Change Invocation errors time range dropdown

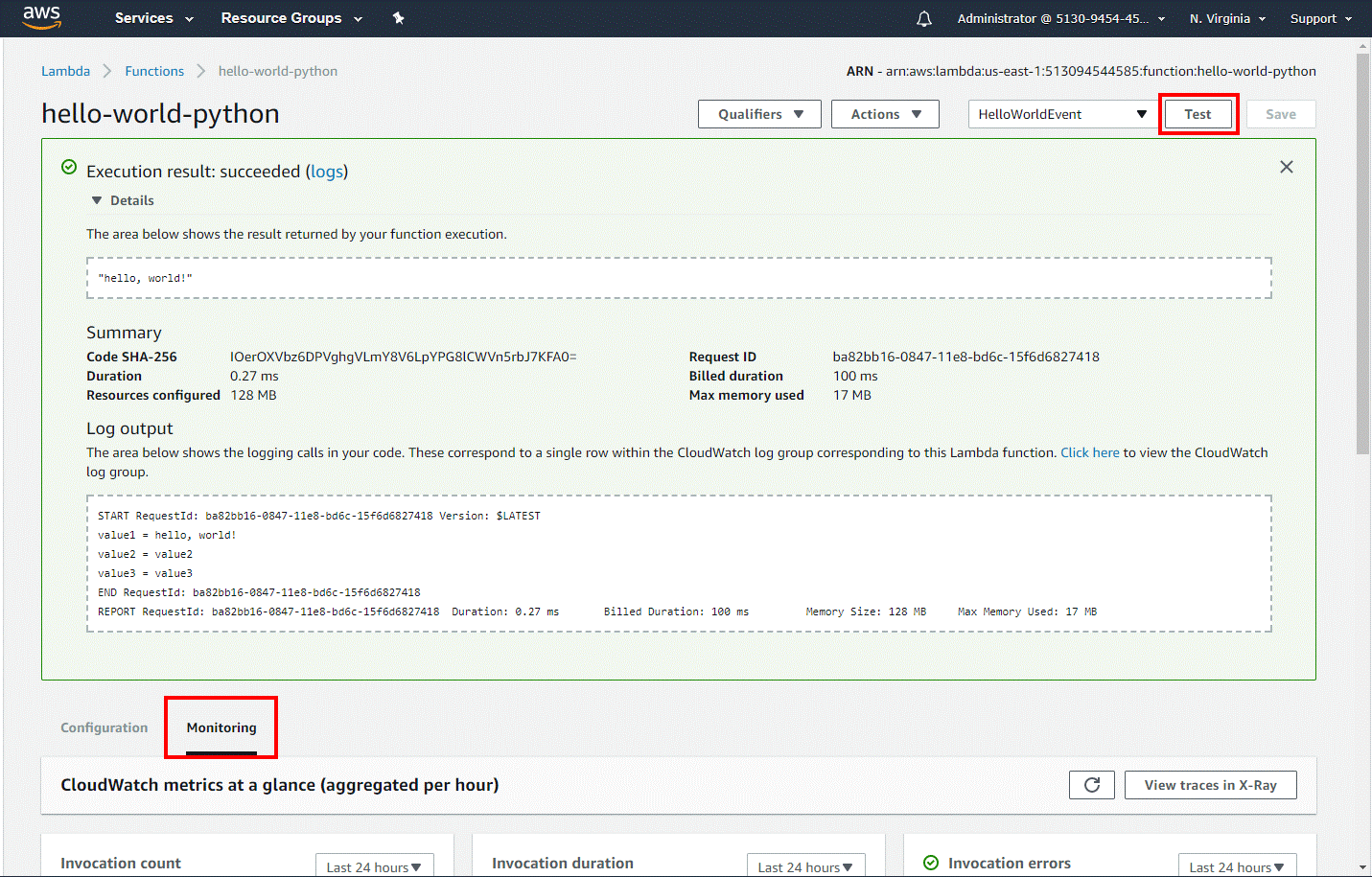tap(1237, 866)
